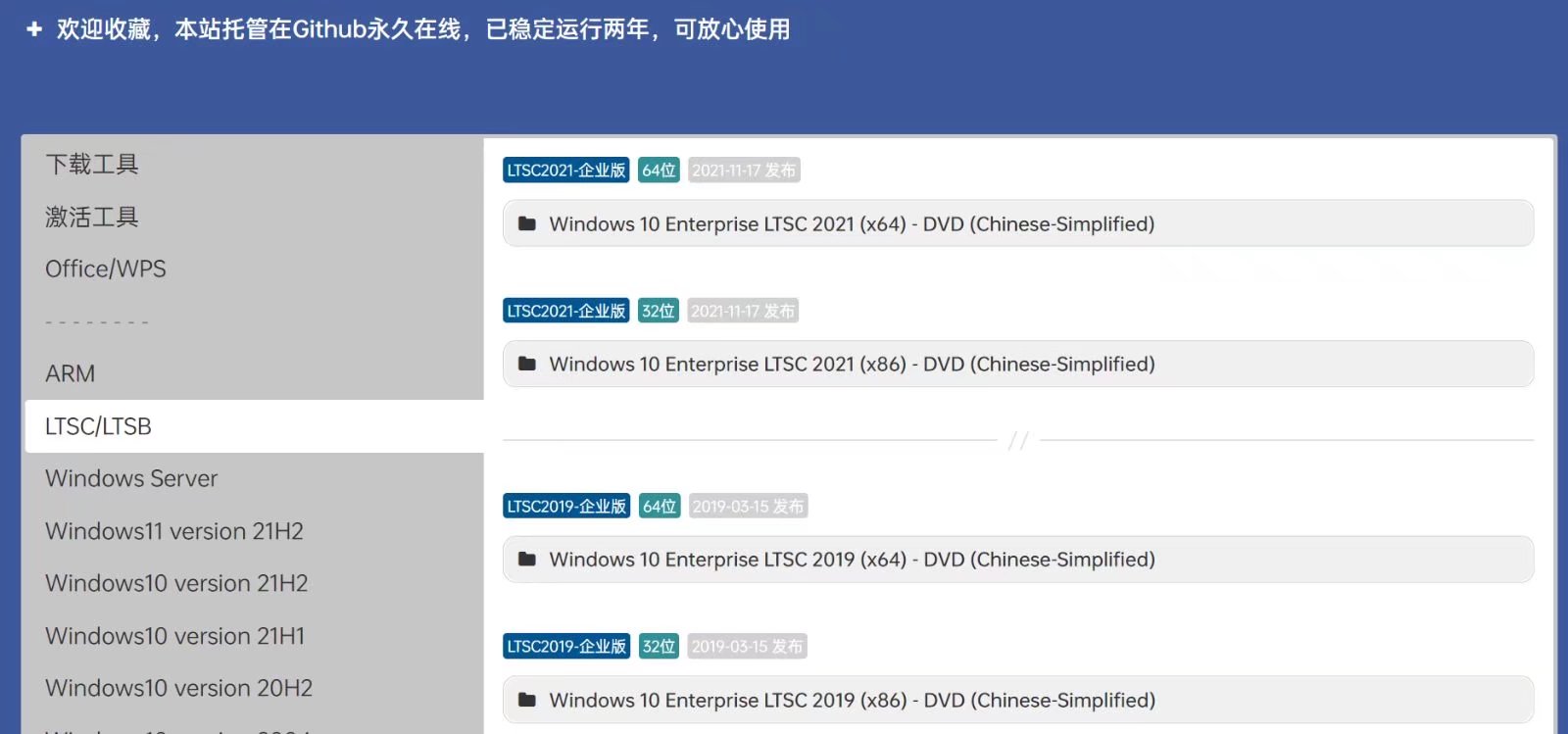Viewport: 1568px width, 734px height.
Task: Open Windows Server category
Action: click(x=131, y=479)
